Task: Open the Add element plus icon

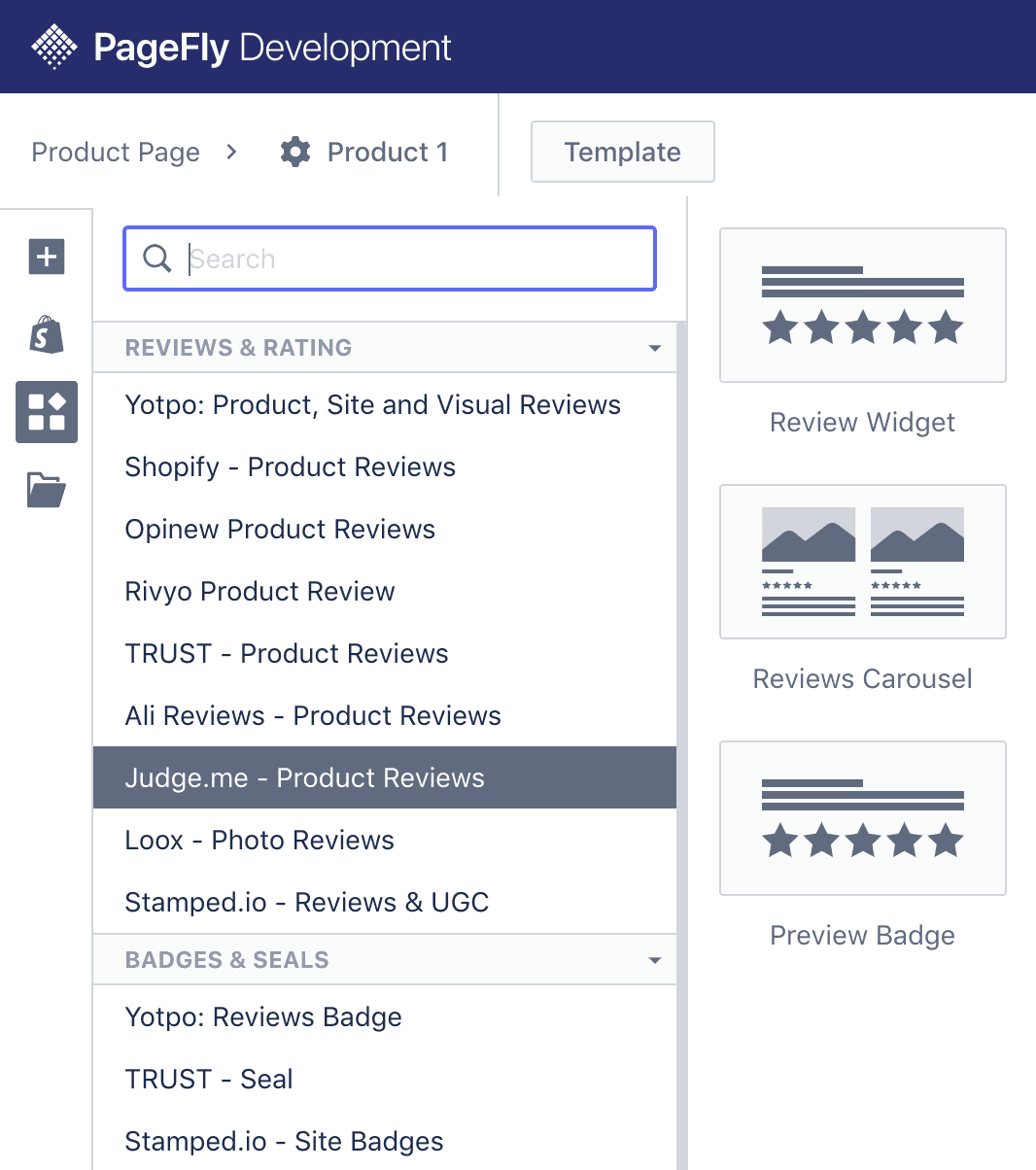Action: click(47, 257)
